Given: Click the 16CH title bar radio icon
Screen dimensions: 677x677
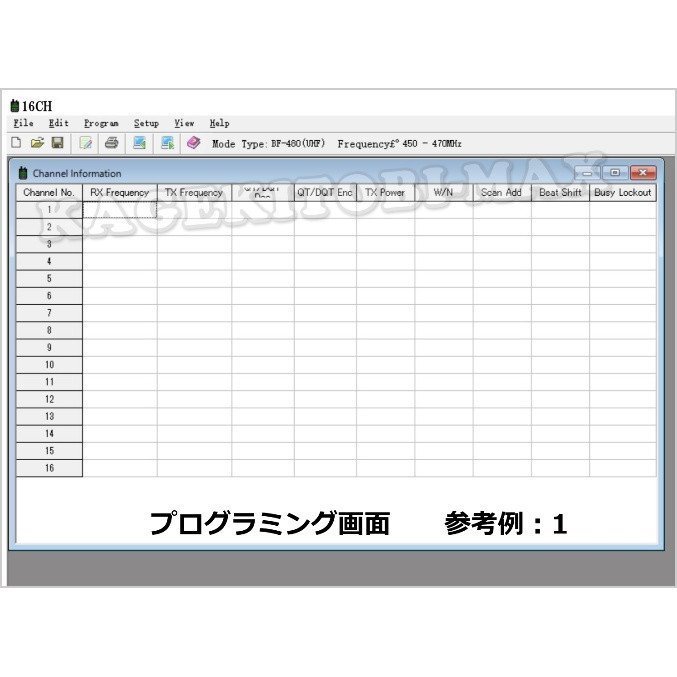Looking at the screenshot, I should [15, 106].
